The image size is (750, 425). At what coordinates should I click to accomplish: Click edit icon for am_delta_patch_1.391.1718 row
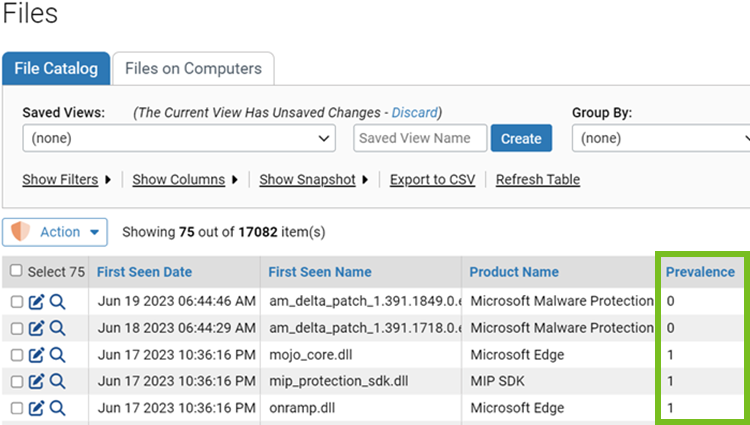coord(36,328)
